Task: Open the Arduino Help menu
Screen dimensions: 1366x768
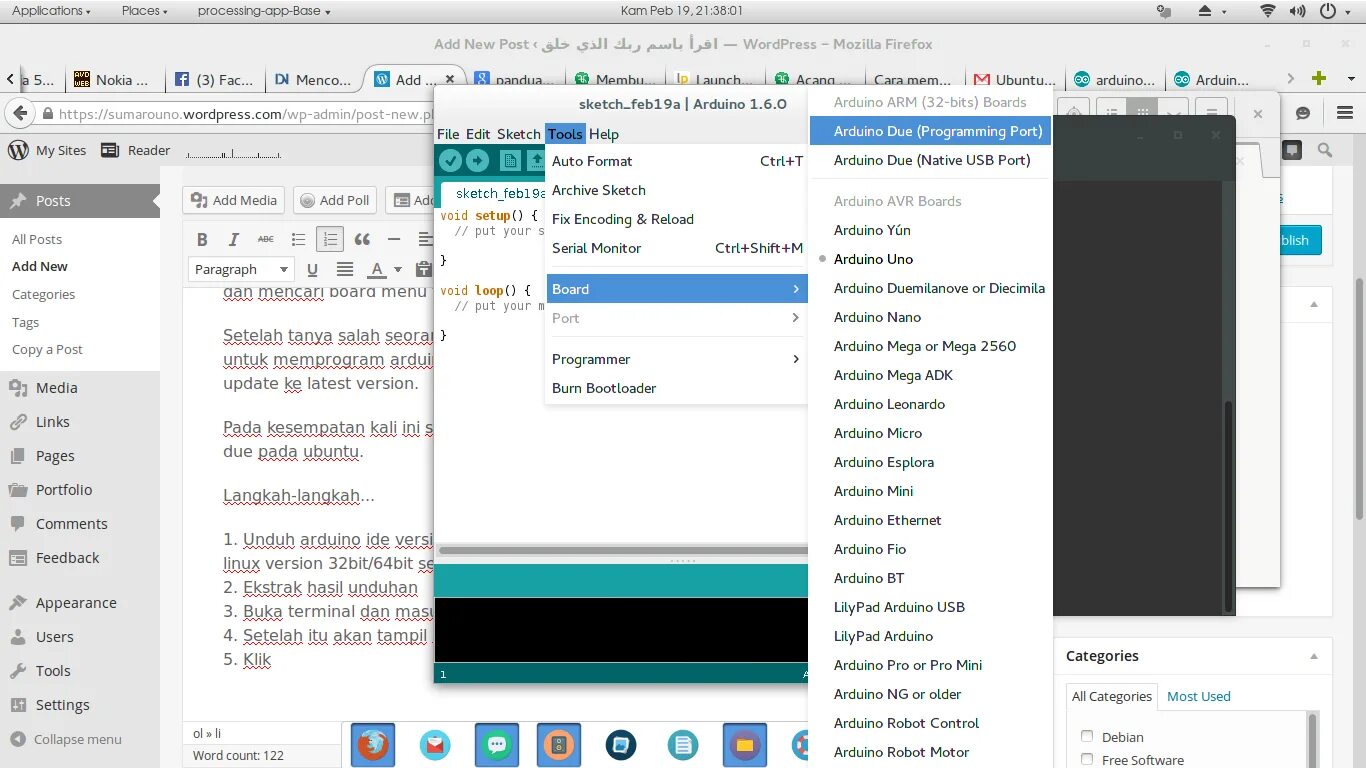Action: [604, 134]
